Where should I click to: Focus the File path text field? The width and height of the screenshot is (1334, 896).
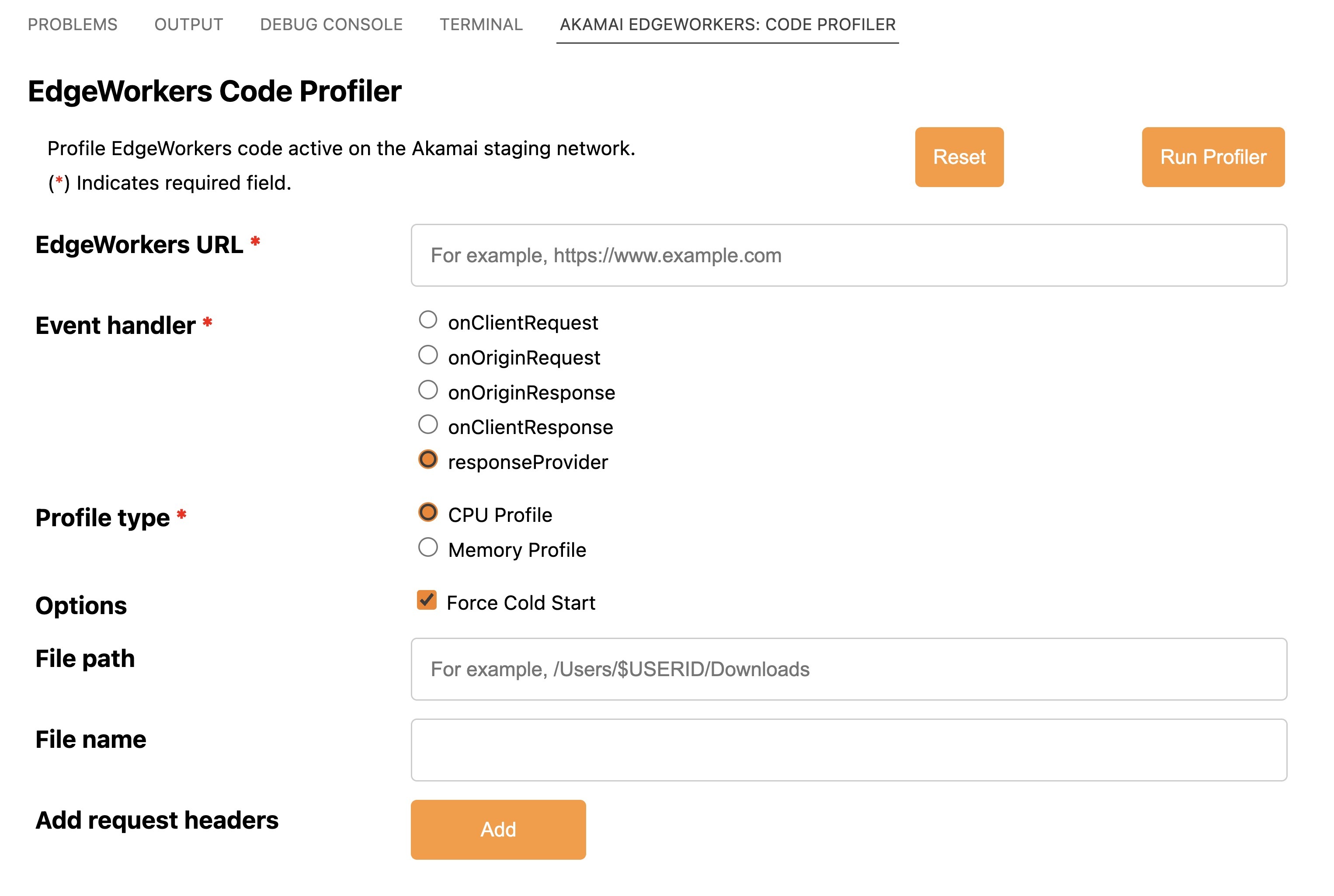[x=848, y=669]
